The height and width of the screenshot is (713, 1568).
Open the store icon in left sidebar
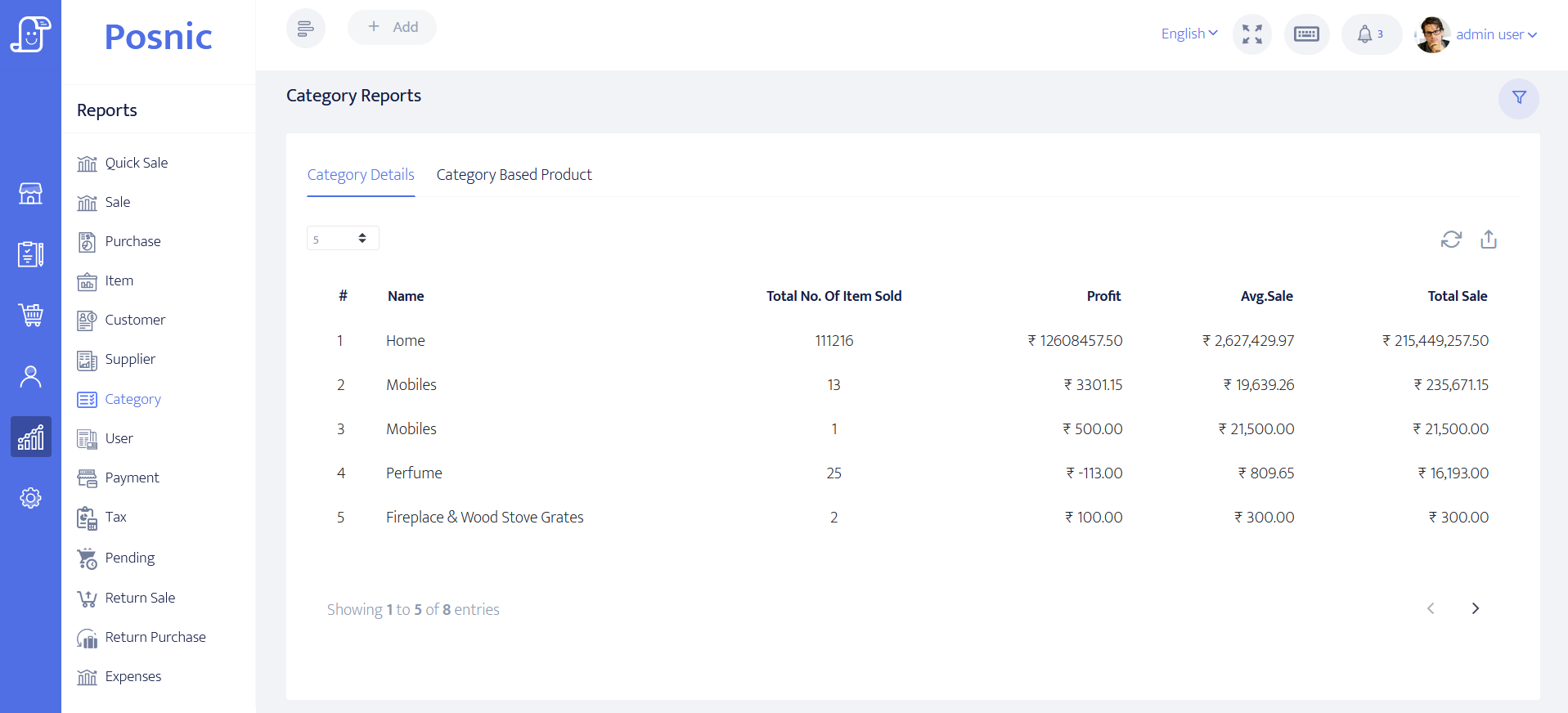(x=30, y=194)
